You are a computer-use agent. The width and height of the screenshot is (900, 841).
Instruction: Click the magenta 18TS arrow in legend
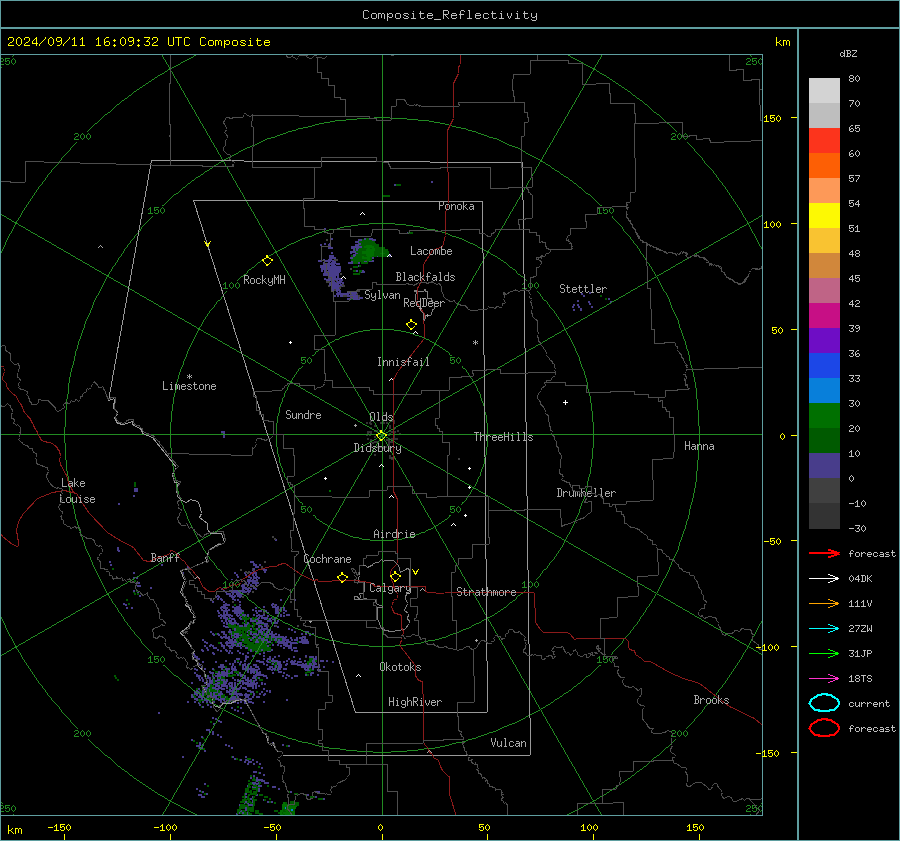click(x=824, y=679)
